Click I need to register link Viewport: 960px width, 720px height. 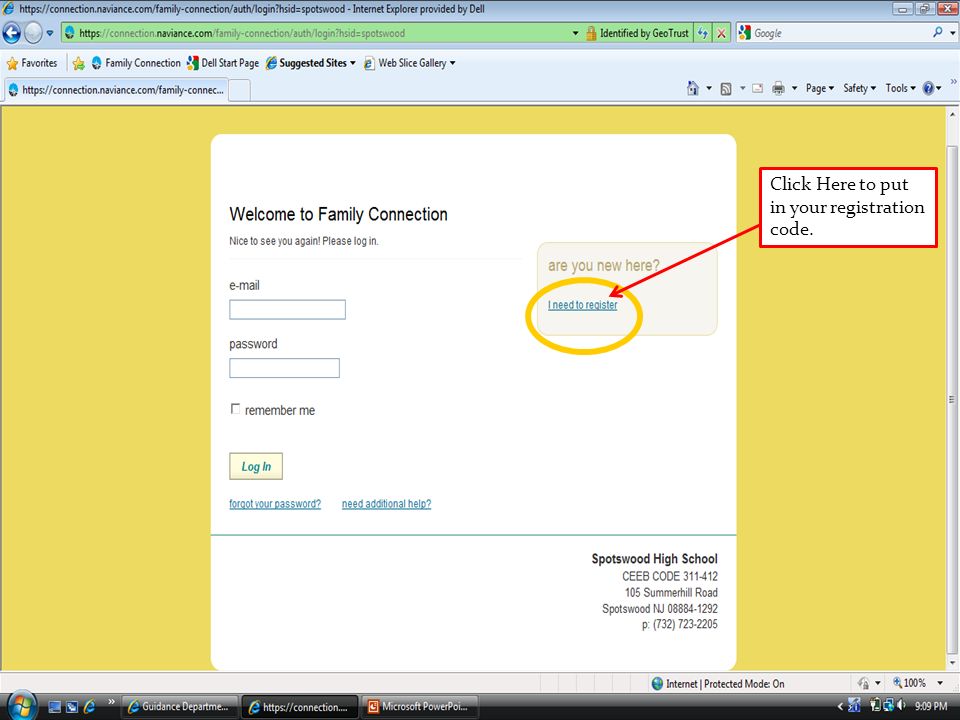tap(582, 305)
